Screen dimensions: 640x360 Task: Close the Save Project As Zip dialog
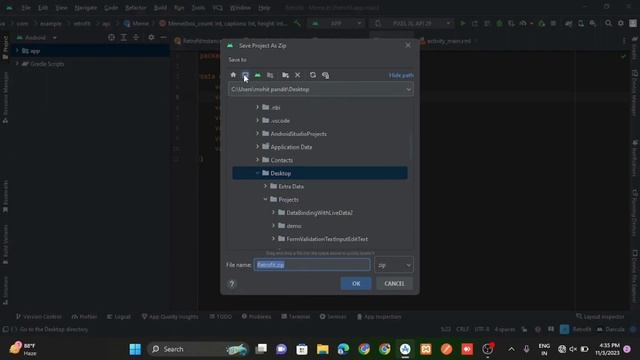[408, 45]
